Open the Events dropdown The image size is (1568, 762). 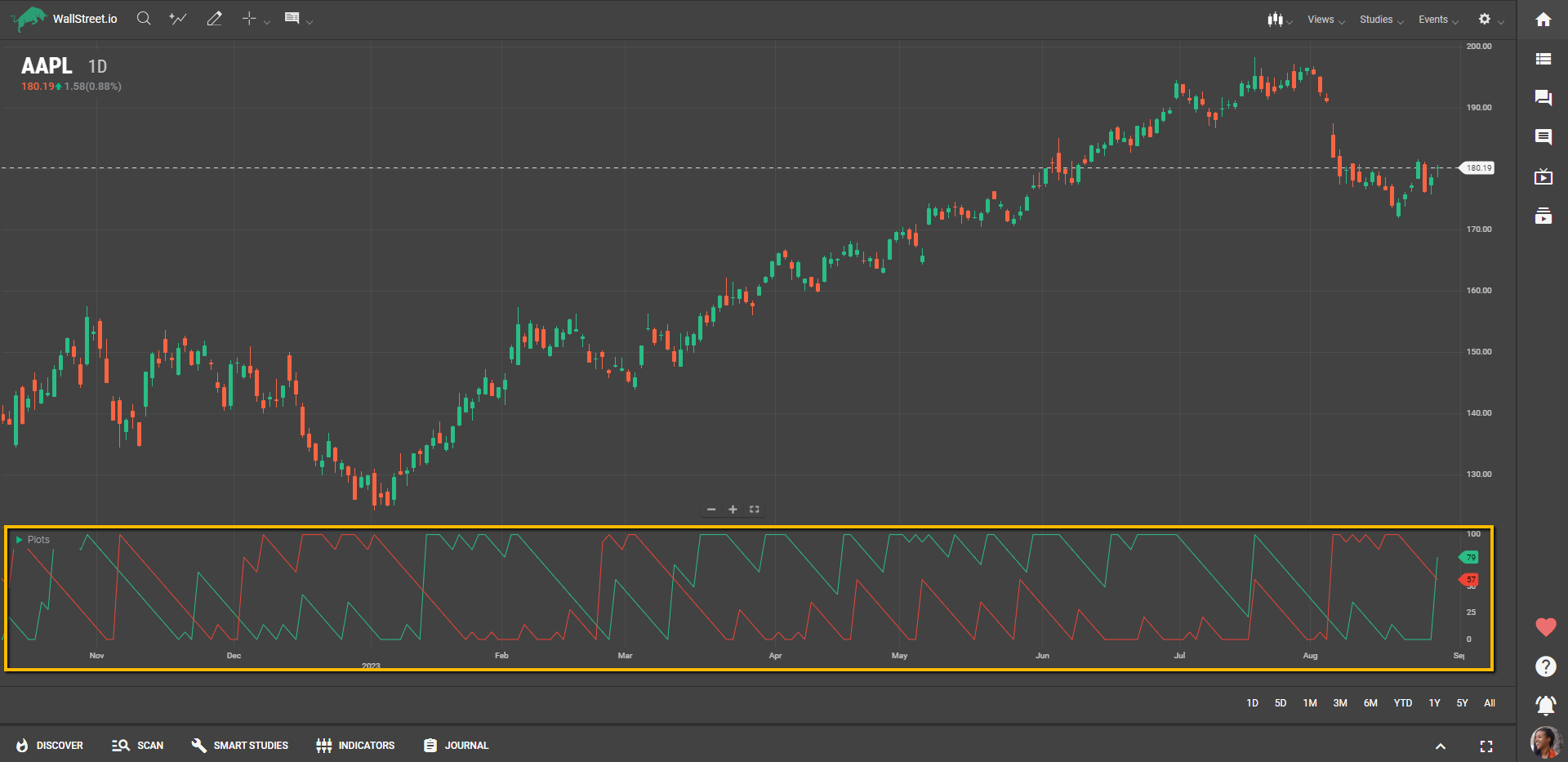point(1437,20)
